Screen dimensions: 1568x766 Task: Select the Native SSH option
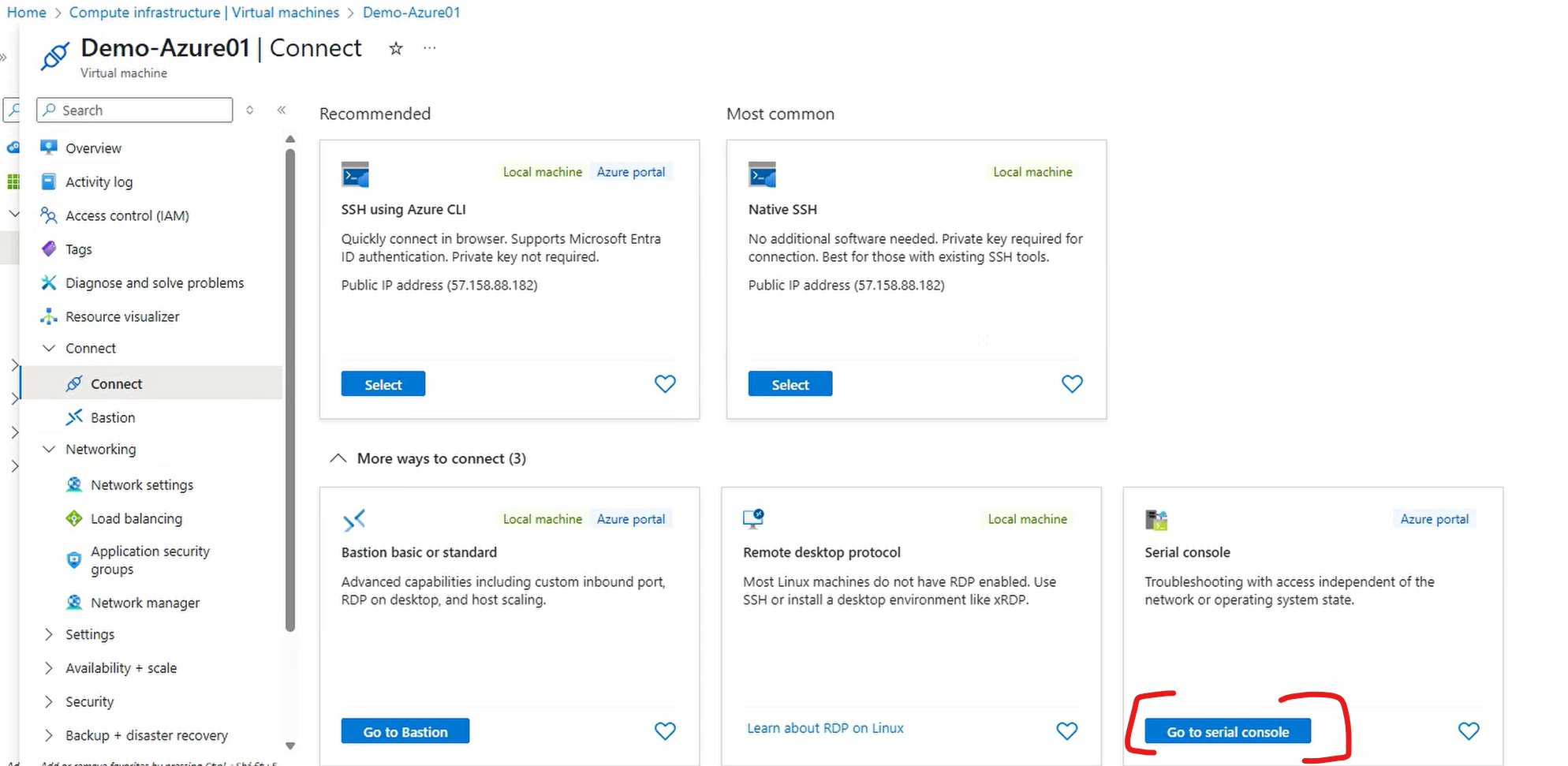point(790,384)
